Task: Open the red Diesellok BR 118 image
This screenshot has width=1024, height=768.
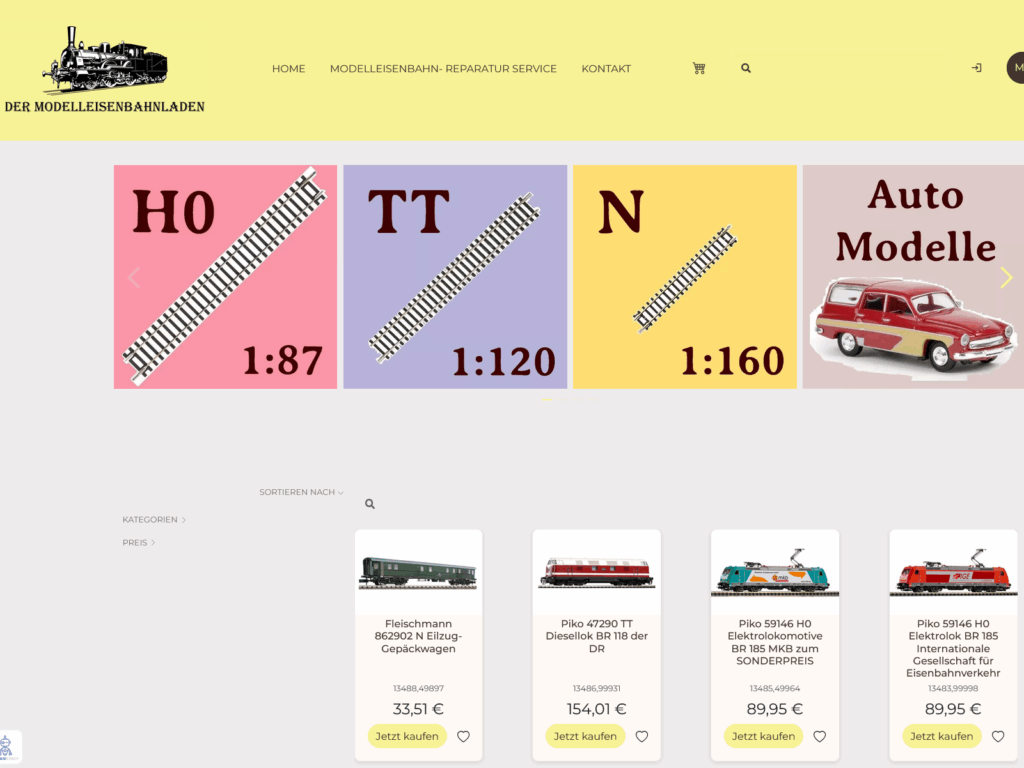Action: coord(597,573)
